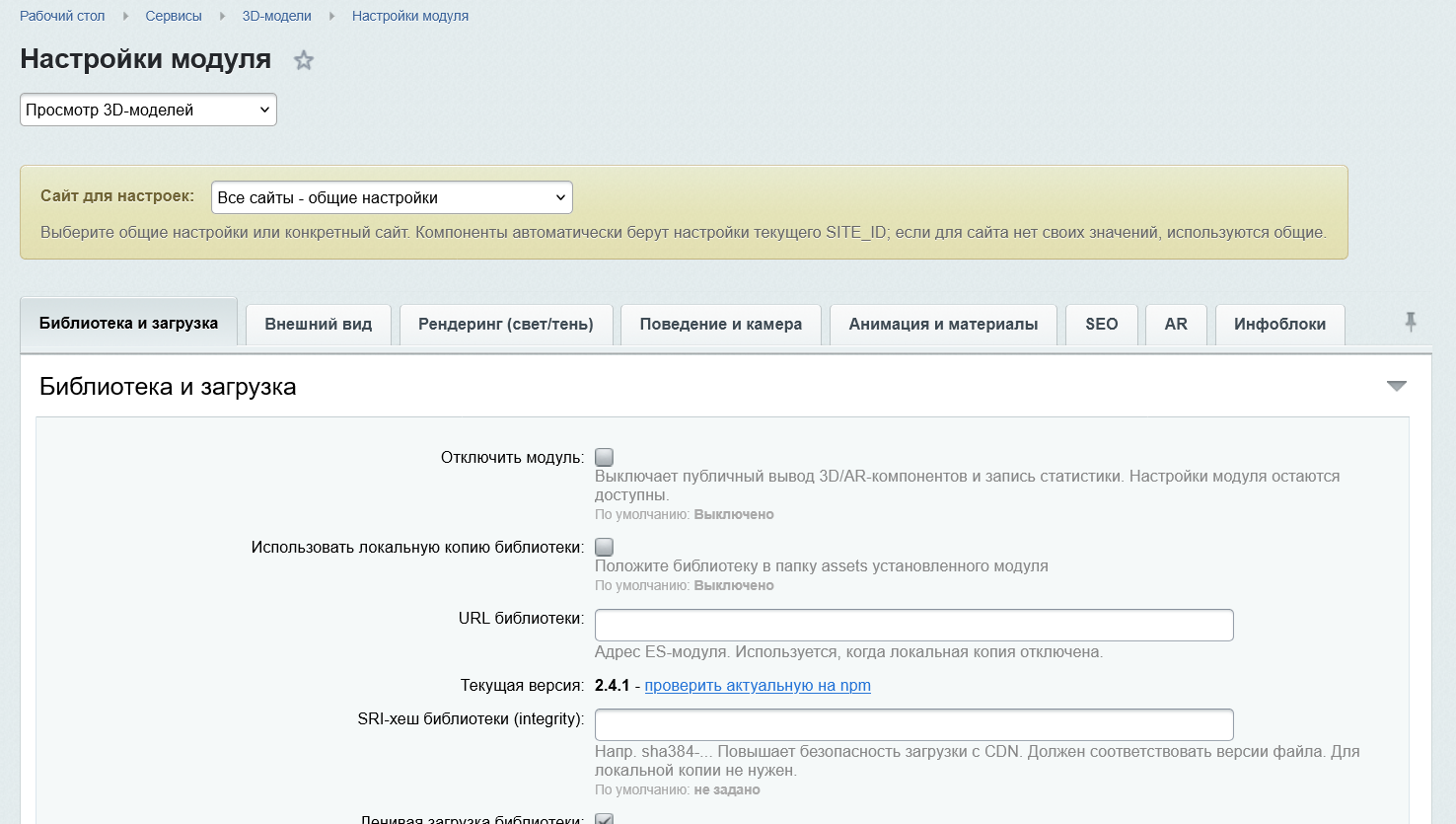Switch to the Внешний вид tab
The image size is (1456, 824).
[319, 324]
